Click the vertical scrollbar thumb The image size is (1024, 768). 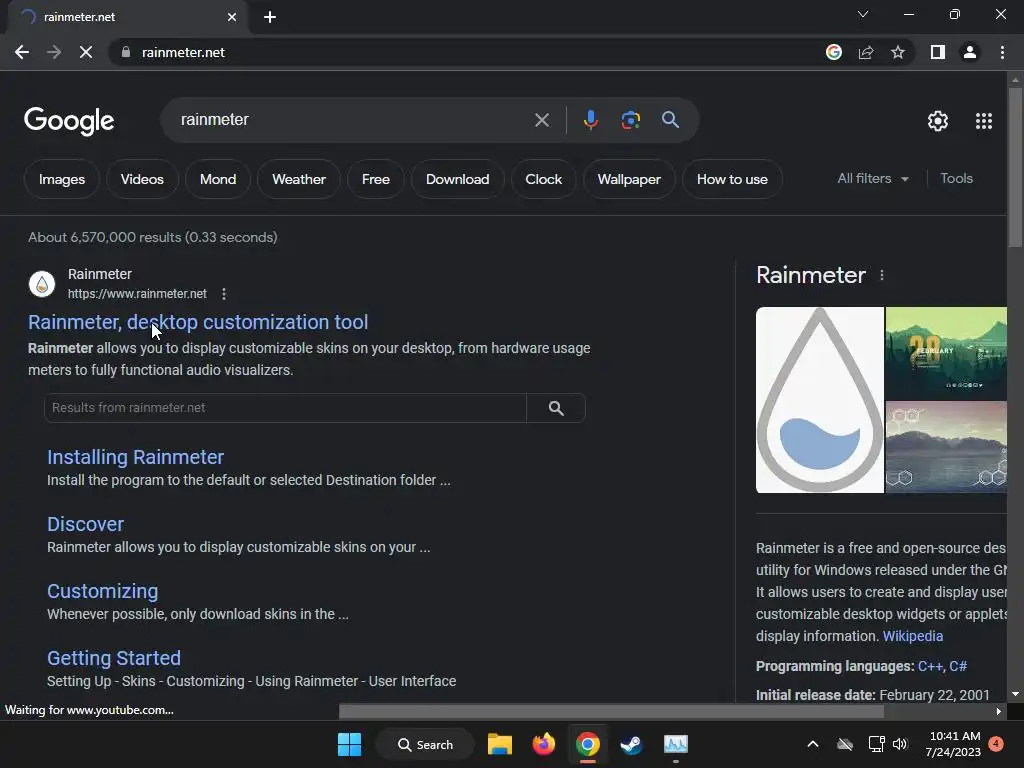1014,167
